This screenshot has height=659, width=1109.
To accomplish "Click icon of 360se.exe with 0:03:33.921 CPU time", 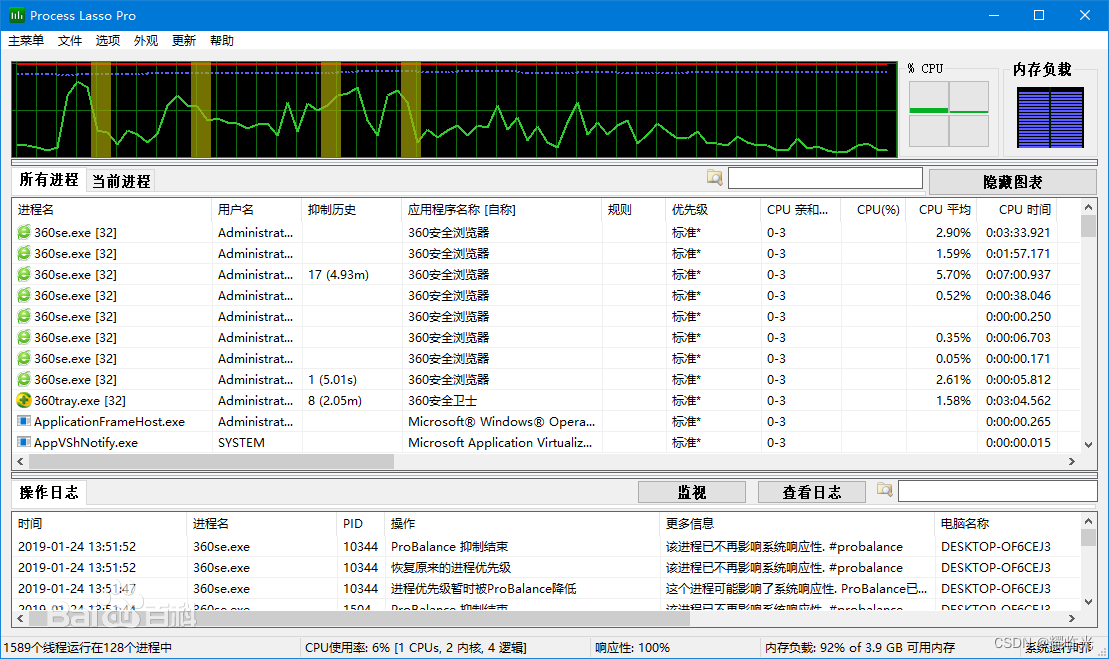I will 24,232.
